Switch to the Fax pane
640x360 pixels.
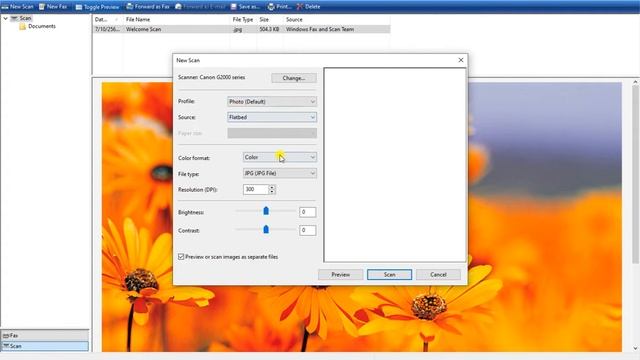44,335
